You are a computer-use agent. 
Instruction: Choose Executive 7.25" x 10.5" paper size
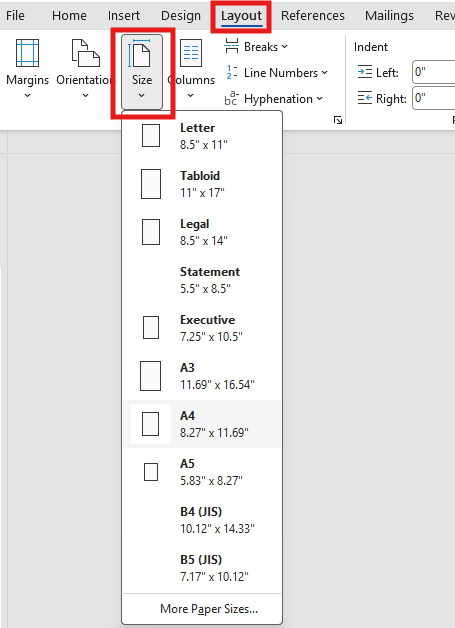(x=202, y=328)
